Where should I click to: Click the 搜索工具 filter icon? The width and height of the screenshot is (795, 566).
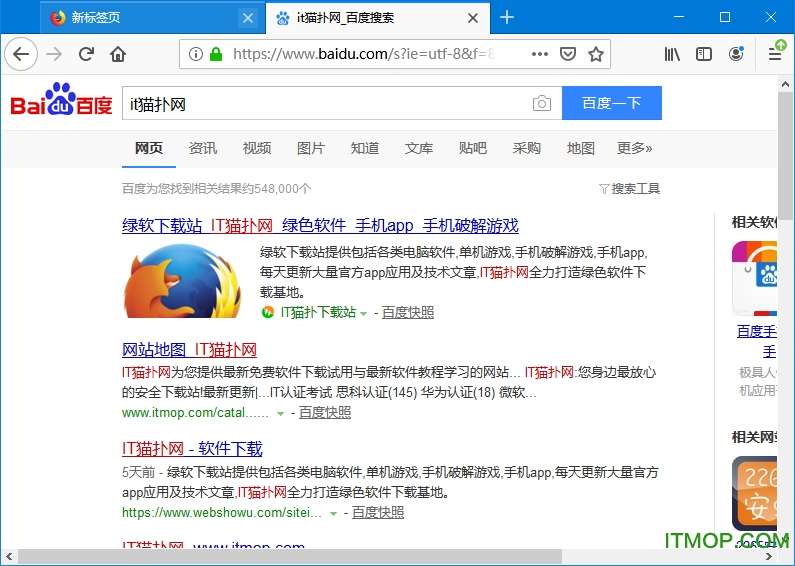(603, 189)
